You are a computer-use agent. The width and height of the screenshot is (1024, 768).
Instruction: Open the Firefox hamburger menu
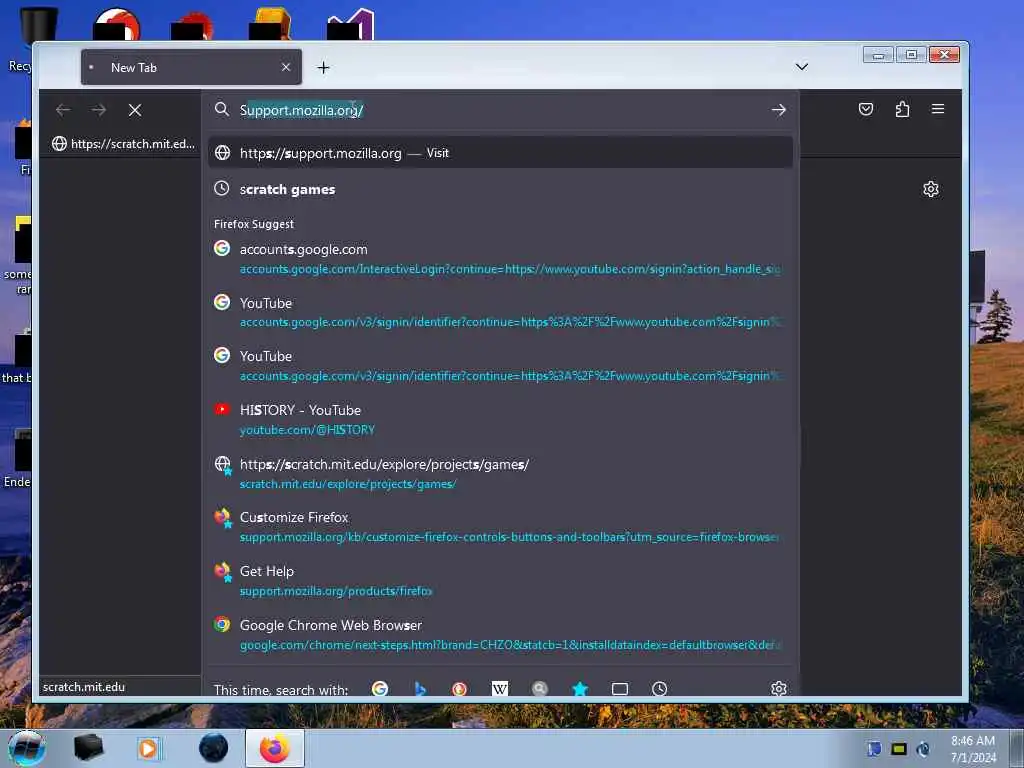(938, 109)
